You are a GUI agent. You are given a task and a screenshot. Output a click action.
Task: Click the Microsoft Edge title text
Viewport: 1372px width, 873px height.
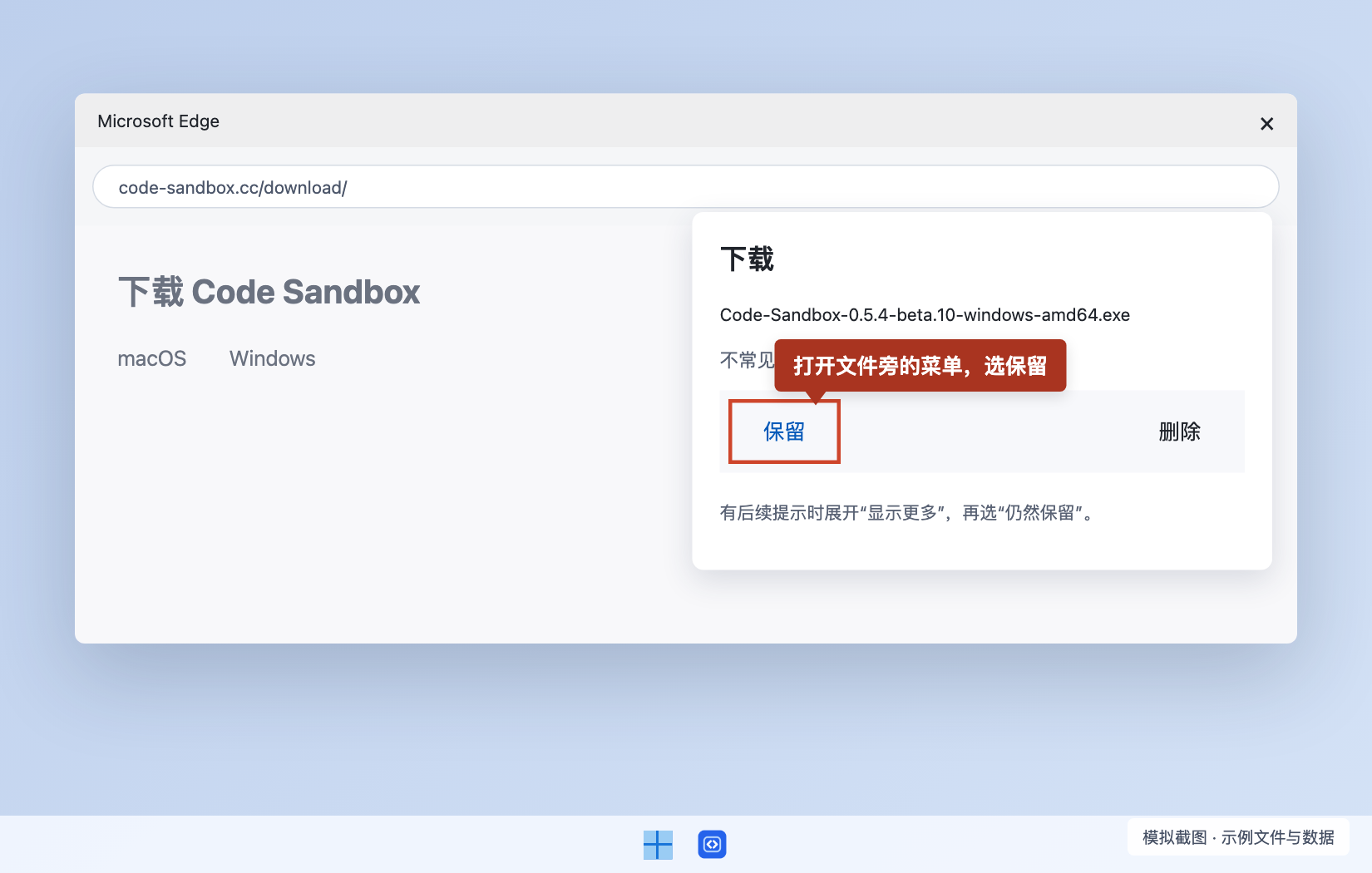pos(159,121)
